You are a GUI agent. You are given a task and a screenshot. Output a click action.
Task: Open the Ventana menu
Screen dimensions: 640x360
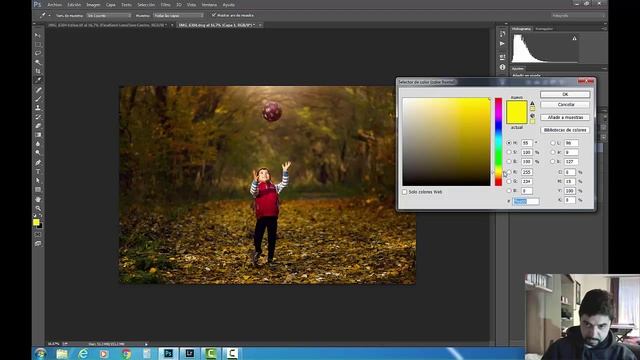pos(209,5)
